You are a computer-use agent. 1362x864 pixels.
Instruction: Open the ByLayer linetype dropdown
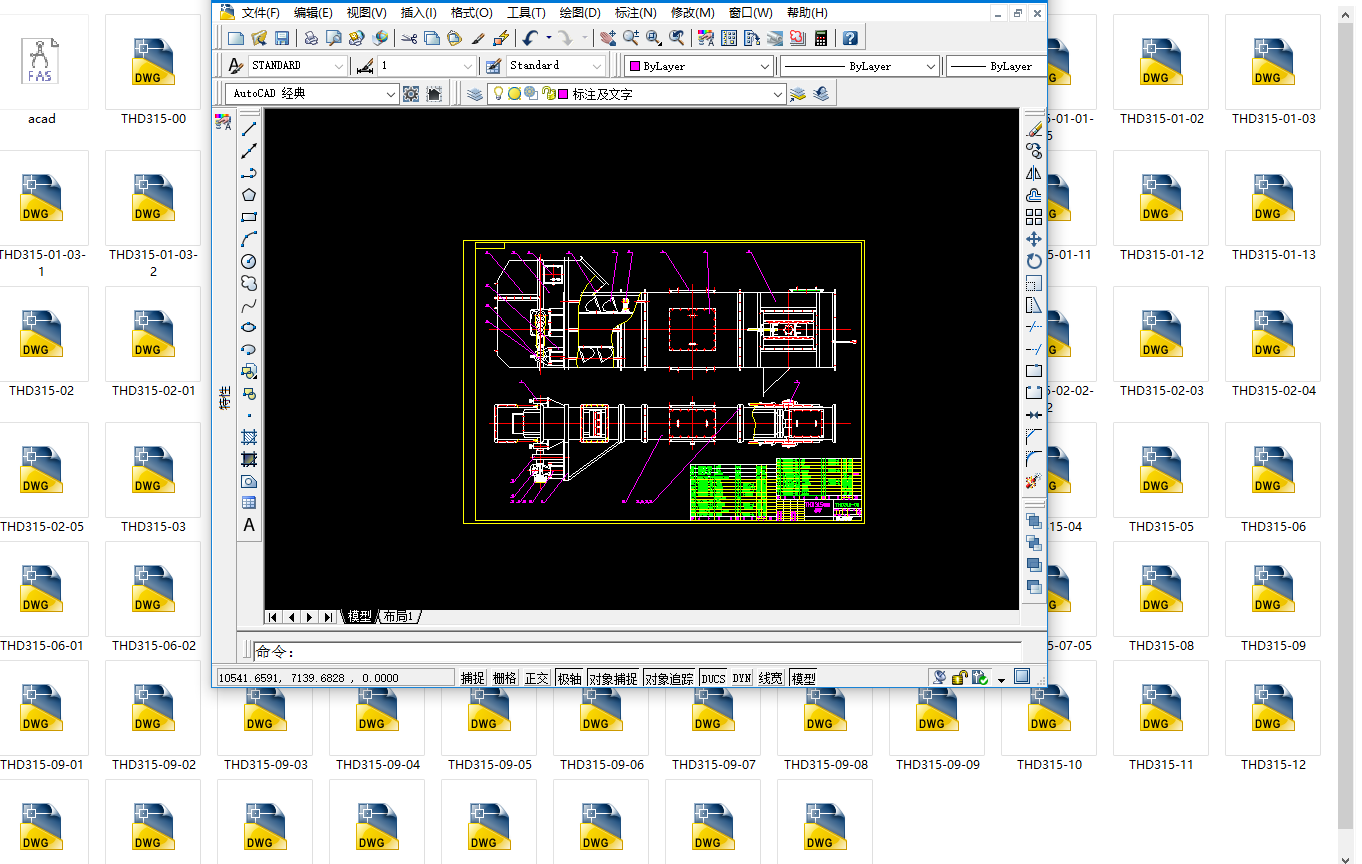pos(860,66)
